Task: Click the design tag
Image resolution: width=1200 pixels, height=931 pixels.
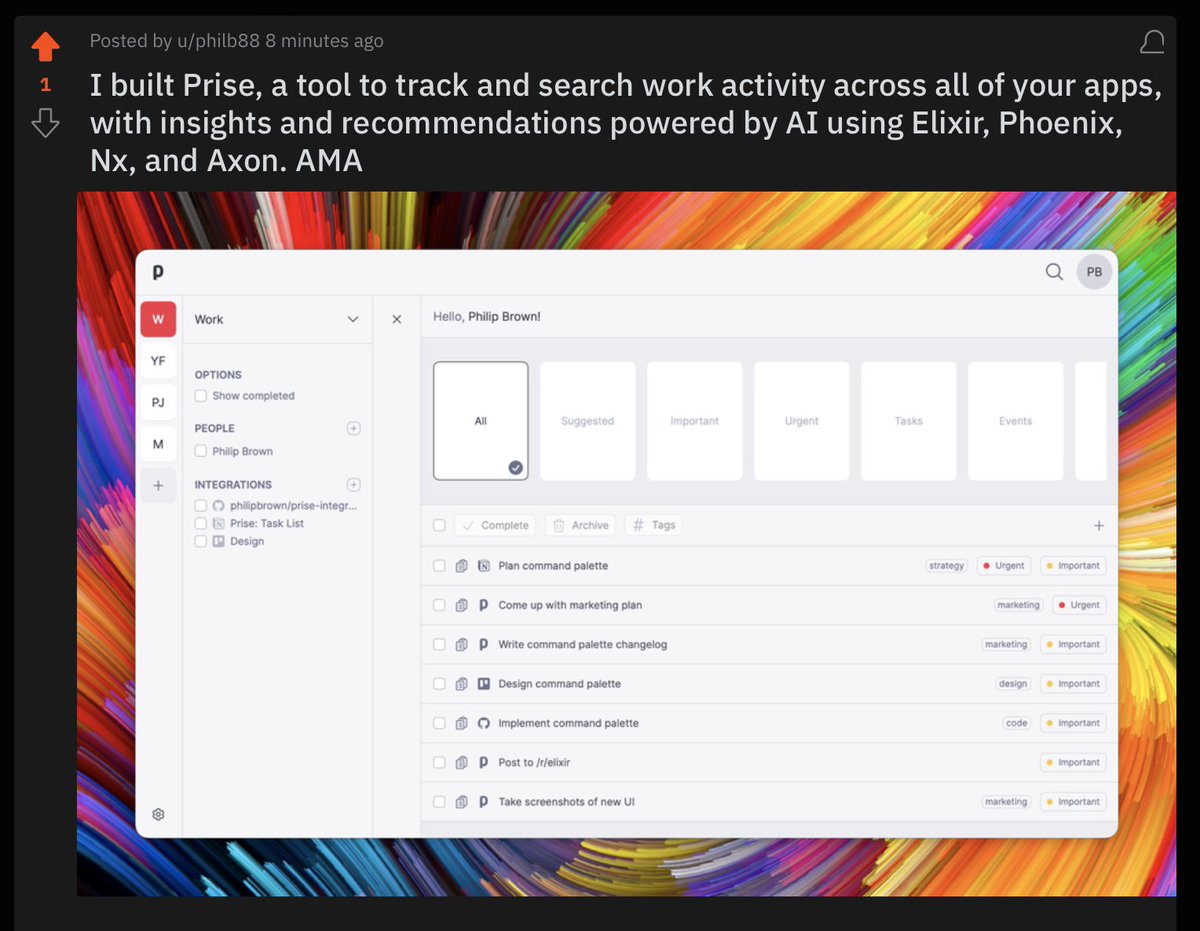Action: [1013, 684]
